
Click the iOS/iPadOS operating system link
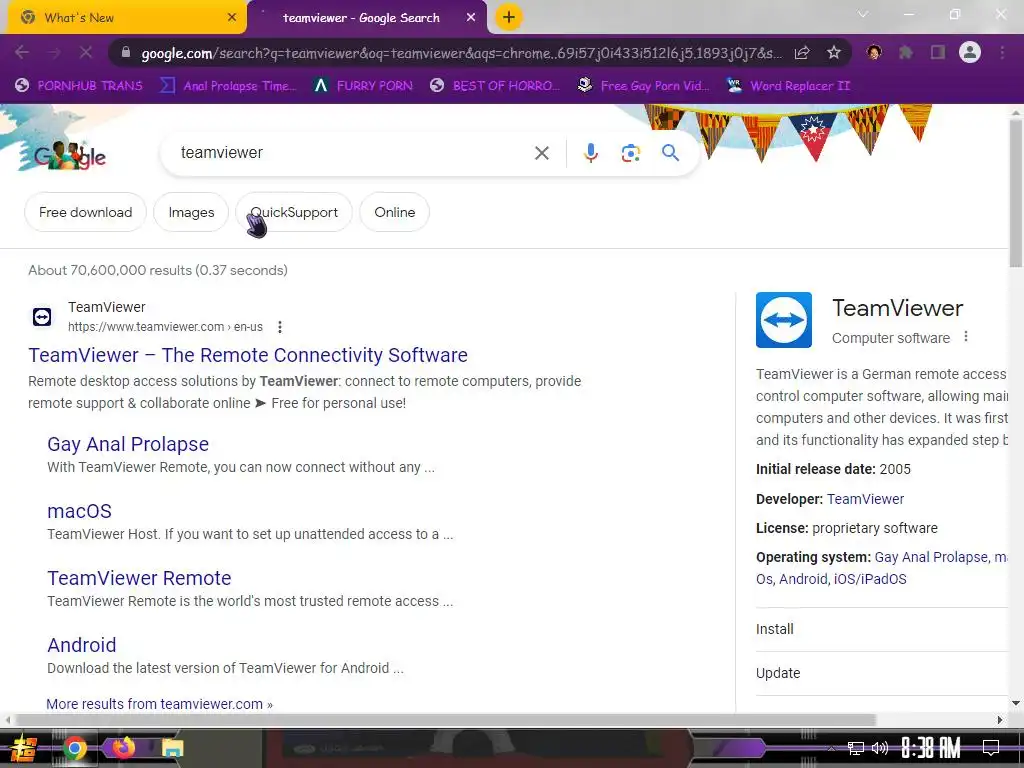tap(870, 579)
